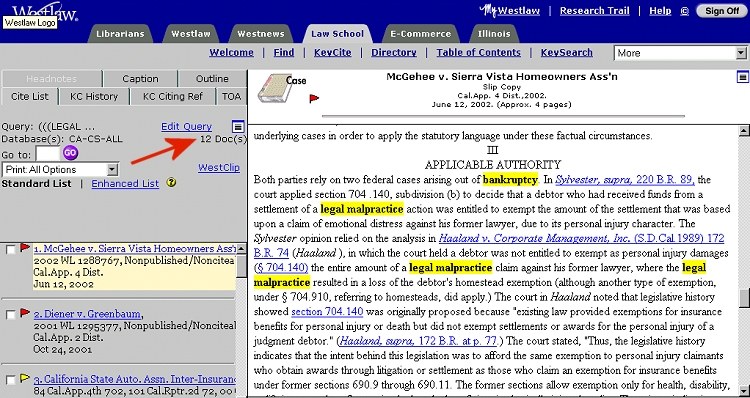Click the yellow flag beside California State Auto result
Screen dimensions: 750x398
25,378
